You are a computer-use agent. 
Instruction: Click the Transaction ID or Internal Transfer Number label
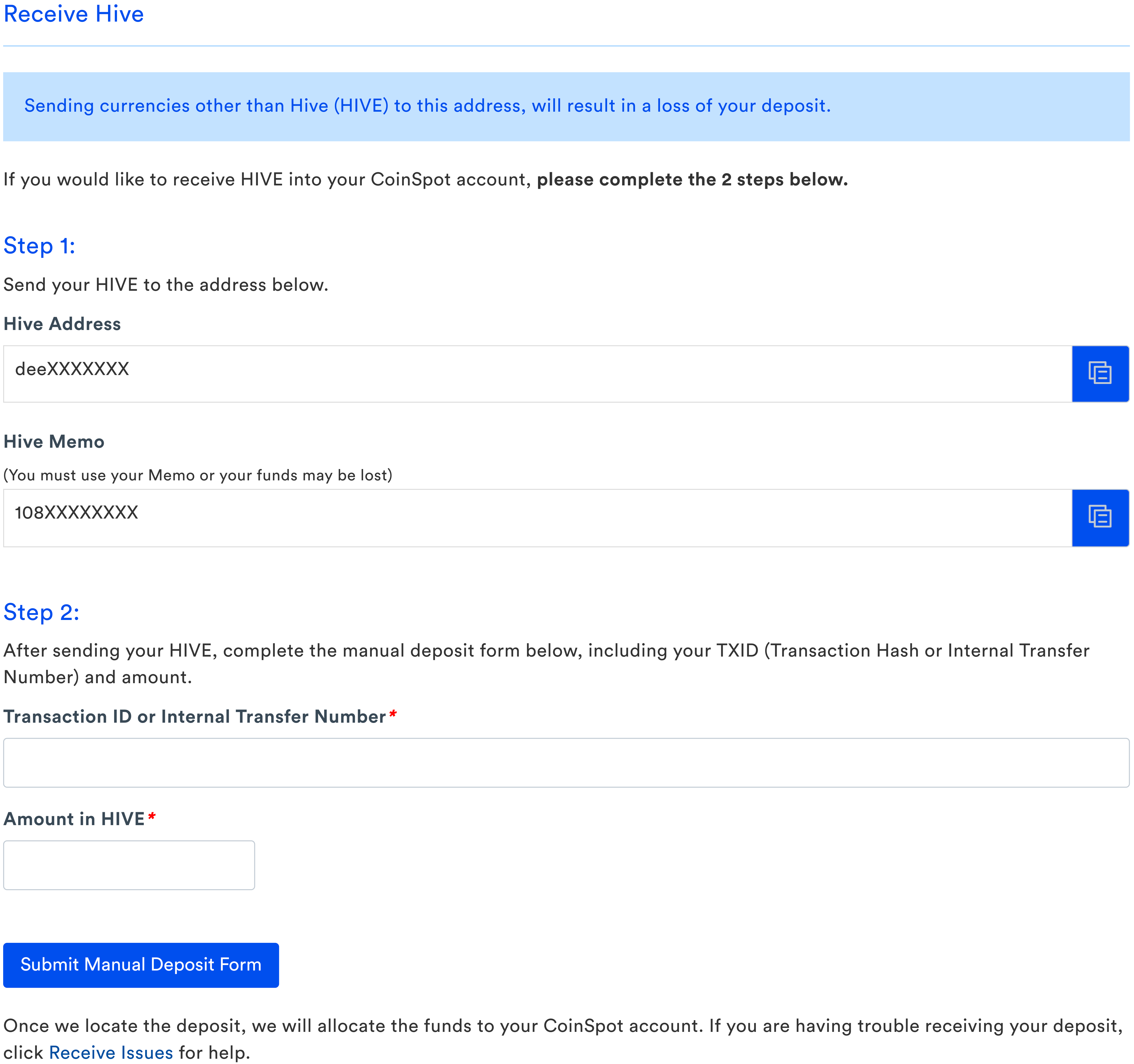tap(195, 716)
